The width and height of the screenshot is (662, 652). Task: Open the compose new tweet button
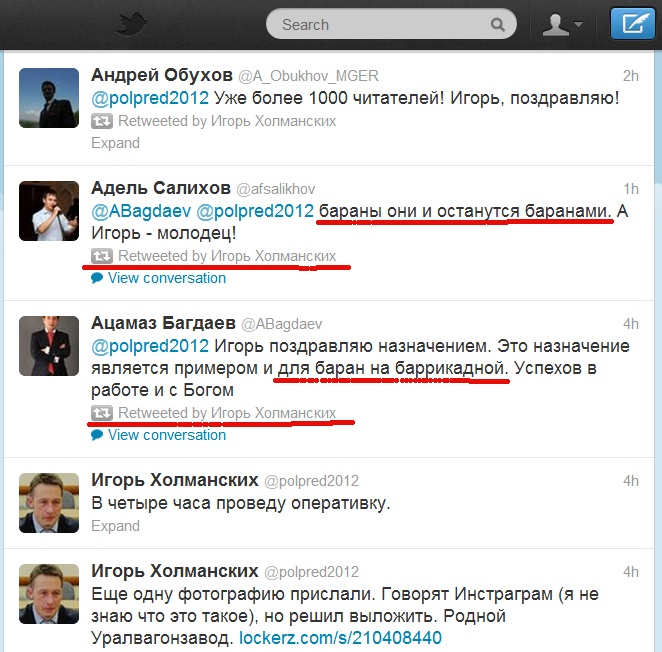click(632, 24)
